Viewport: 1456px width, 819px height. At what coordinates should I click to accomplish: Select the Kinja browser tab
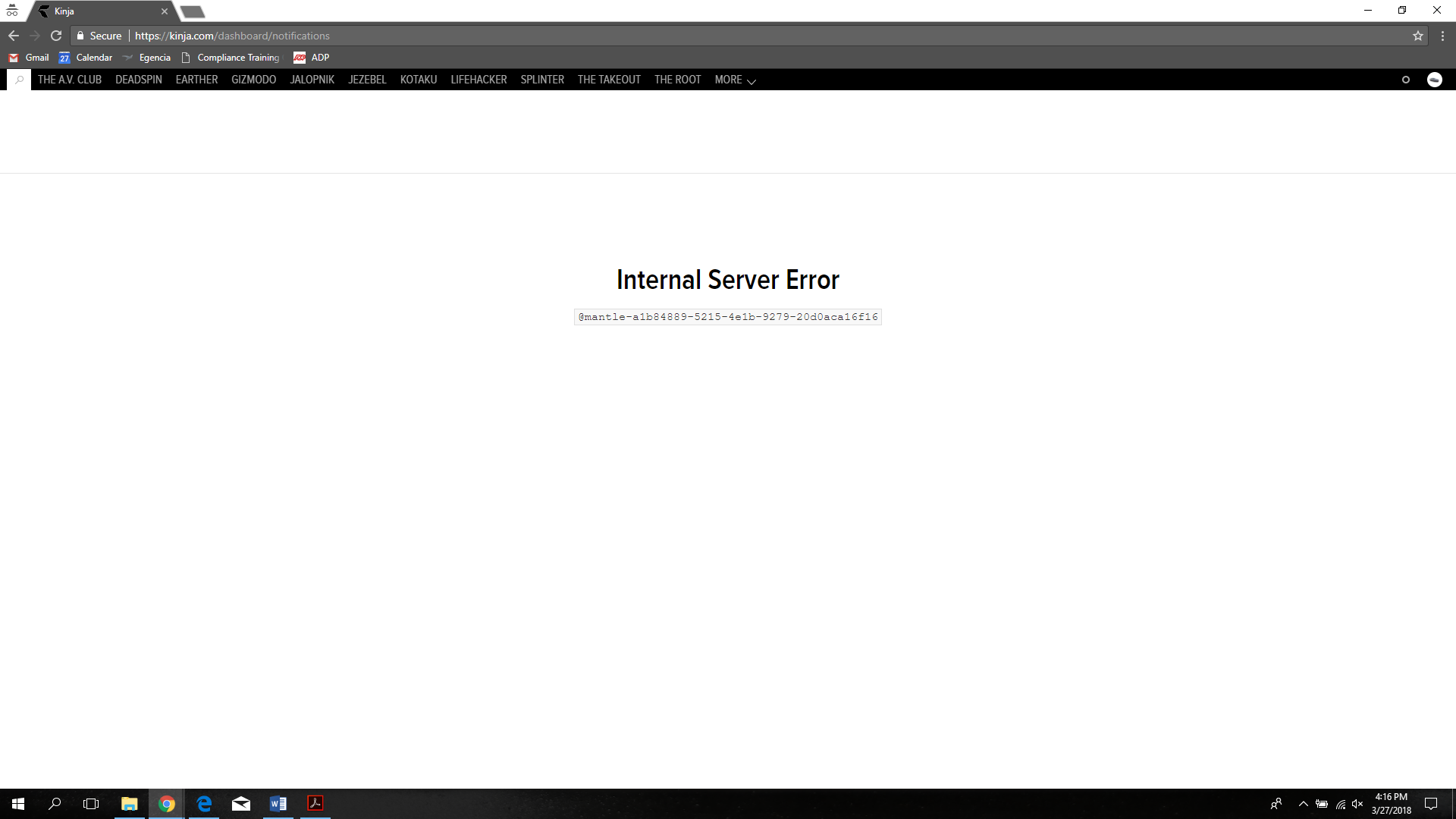point(102,11)
